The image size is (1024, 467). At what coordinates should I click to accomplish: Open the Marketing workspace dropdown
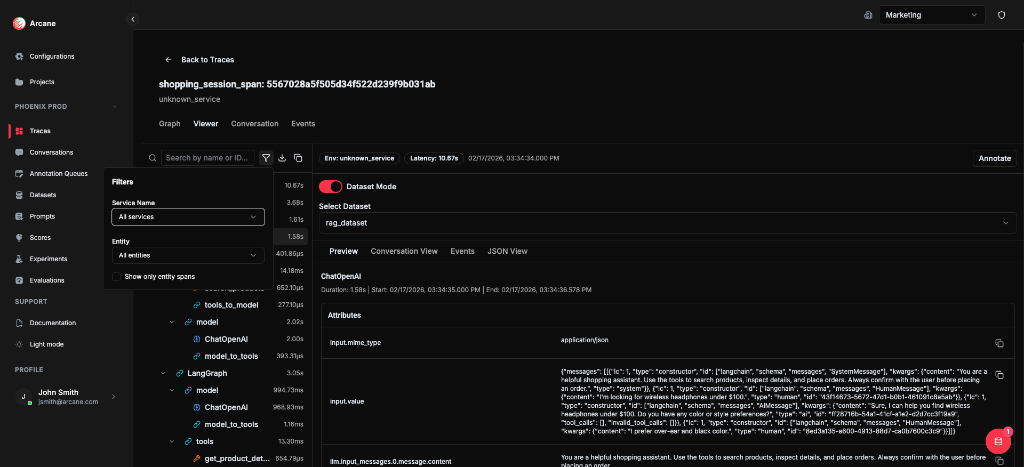pyautogui.click(x=932, y=16)
